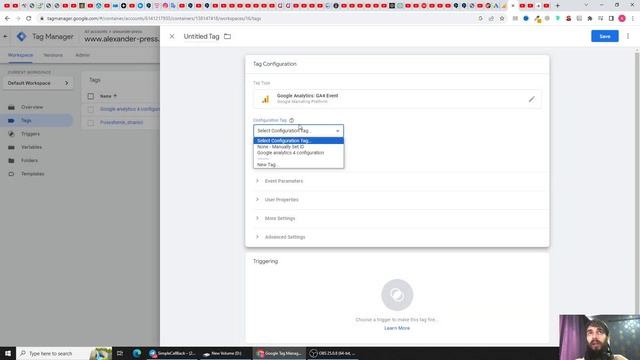Open Tags in the sidebar
640x360 pixels.
point(26,120)
